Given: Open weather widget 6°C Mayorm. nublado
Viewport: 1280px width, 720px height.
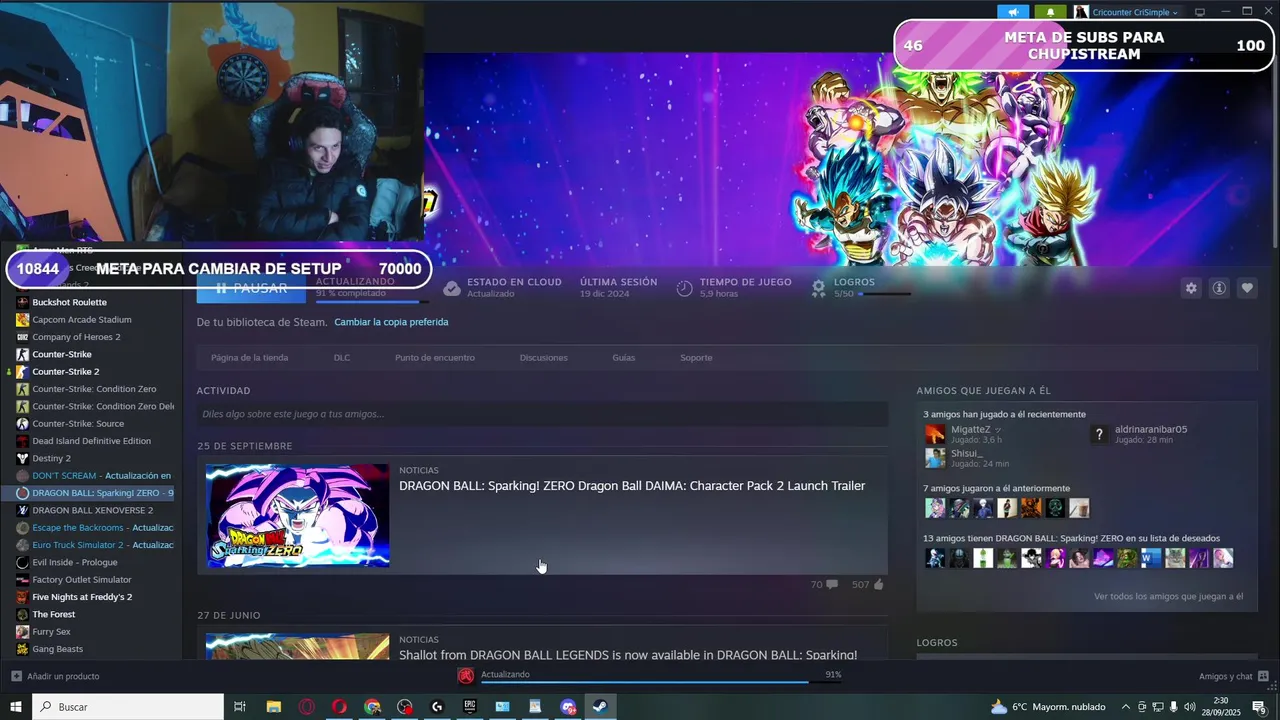Looking at the screenshot, I should point(1048,707).
